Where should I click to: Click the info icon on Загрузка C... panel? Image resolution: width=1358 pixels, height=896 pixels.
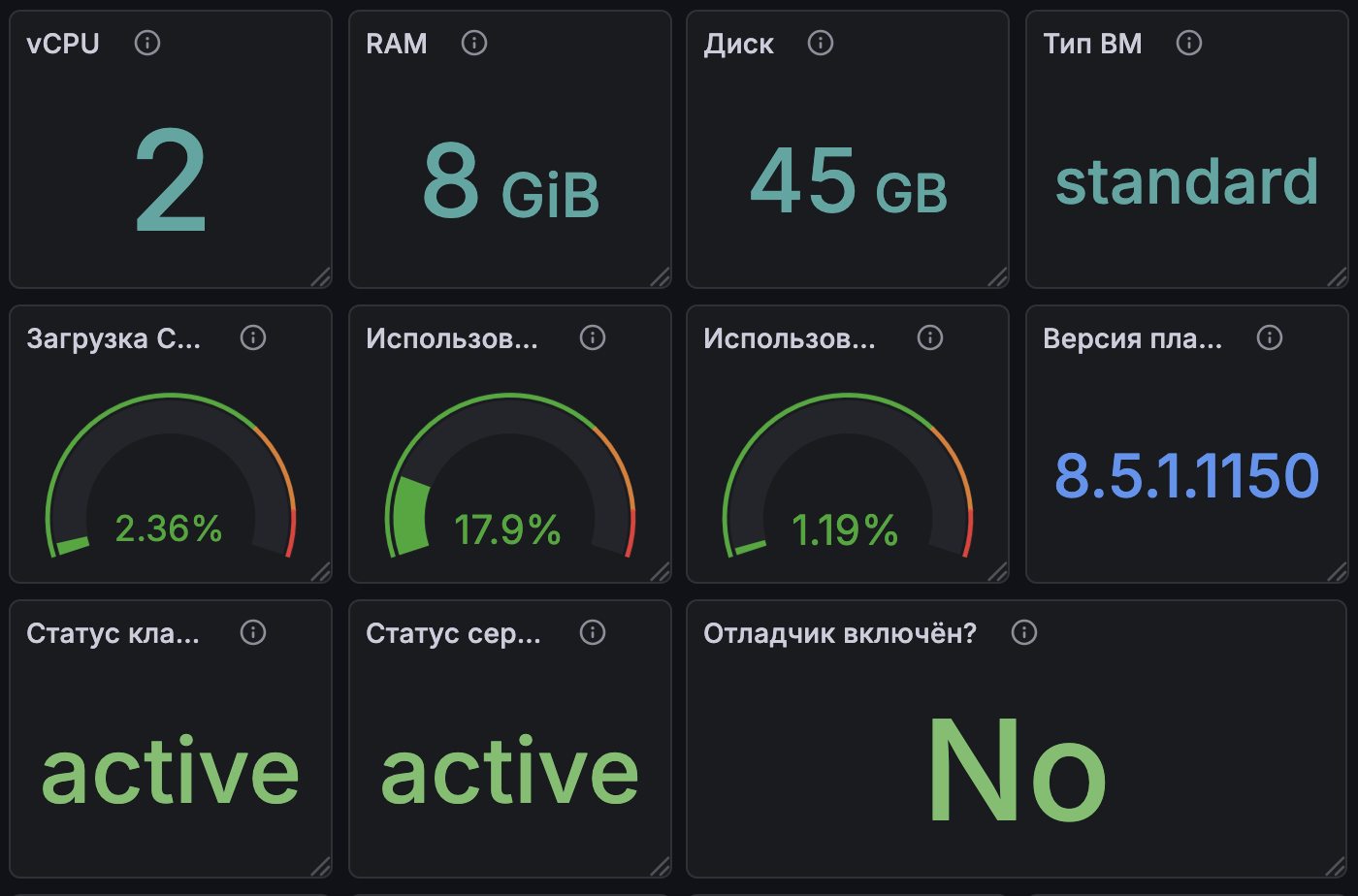(x=253, y=337)
